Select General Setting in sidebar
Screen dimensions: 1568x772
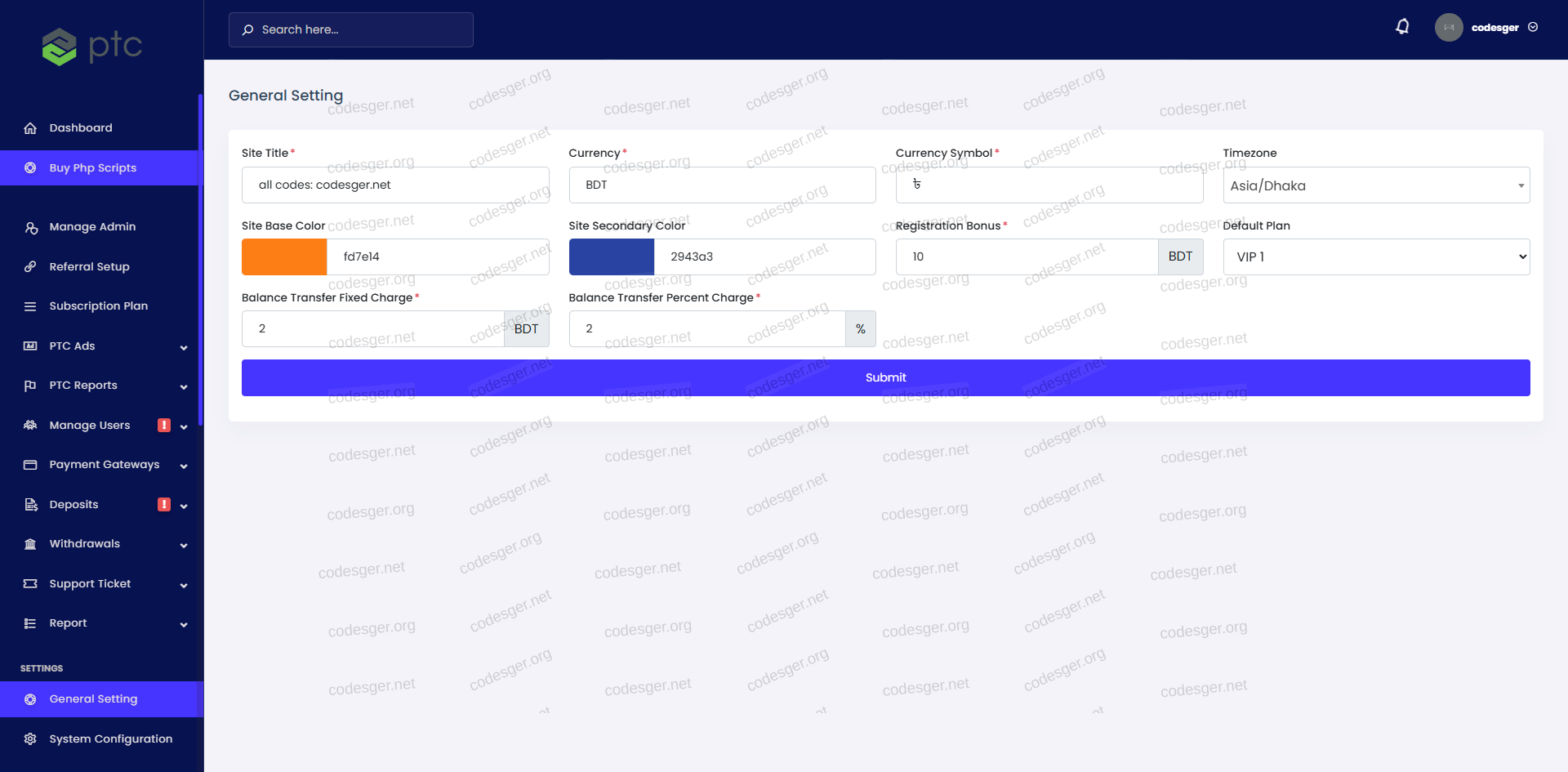tap(93, 699)
